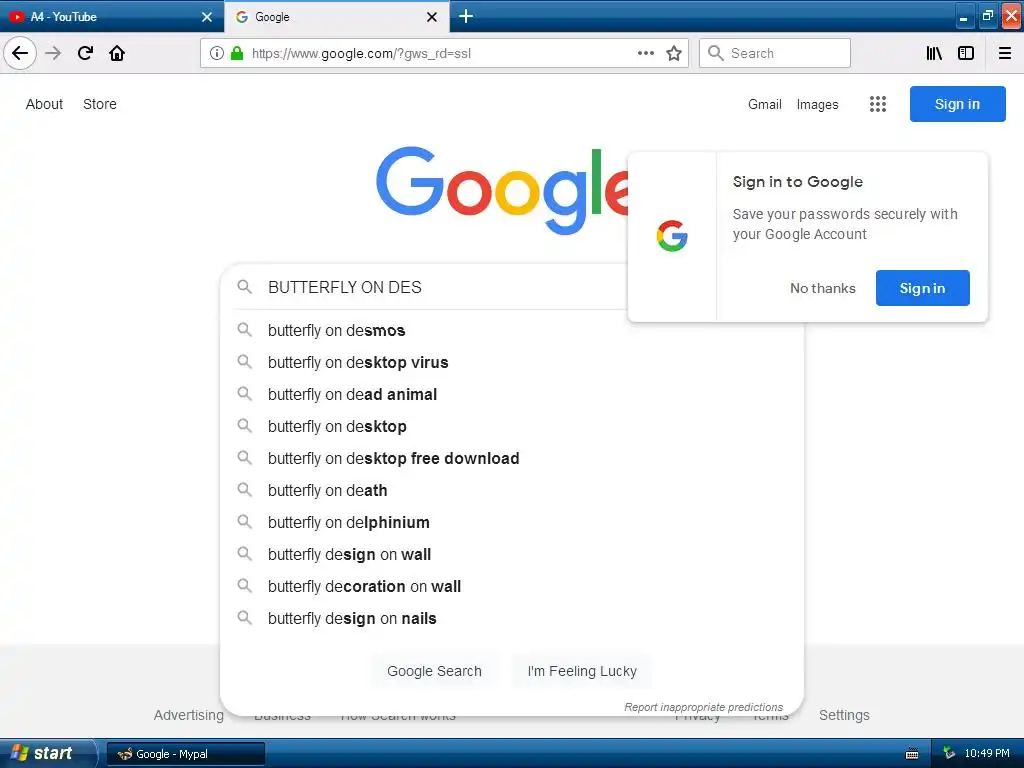1024x768 pixels.
Task: Reload the current page
Action: (85, 53)
